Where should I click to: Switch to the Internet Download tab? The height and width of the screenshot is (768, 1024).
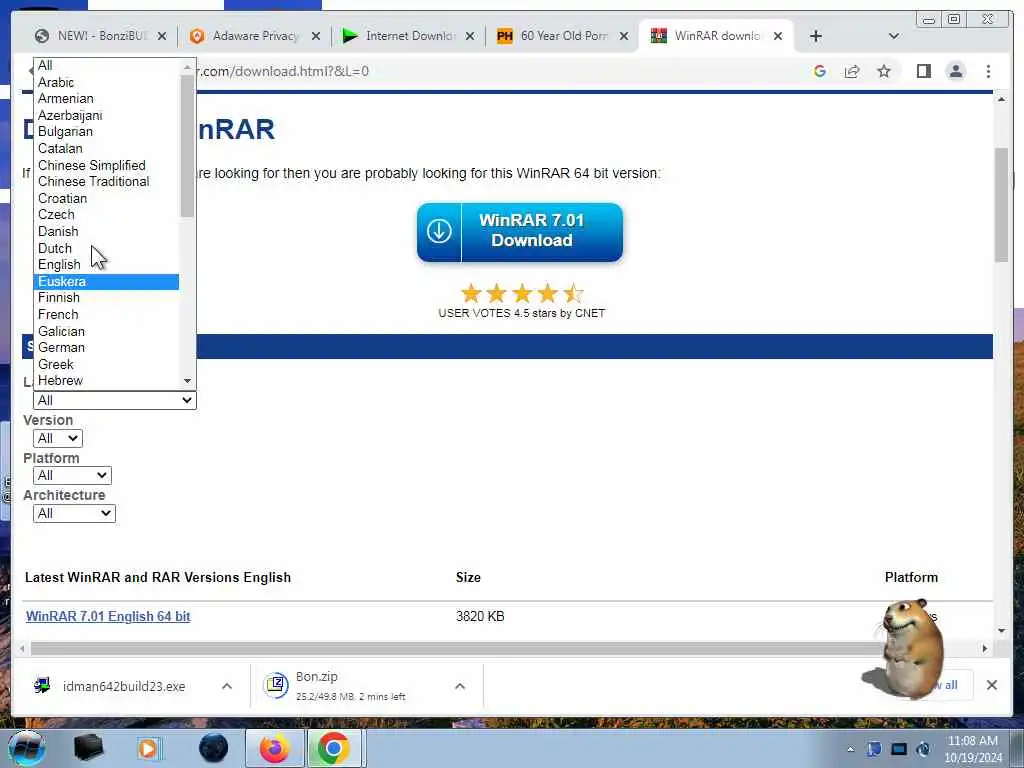click(x=409, y=36)
